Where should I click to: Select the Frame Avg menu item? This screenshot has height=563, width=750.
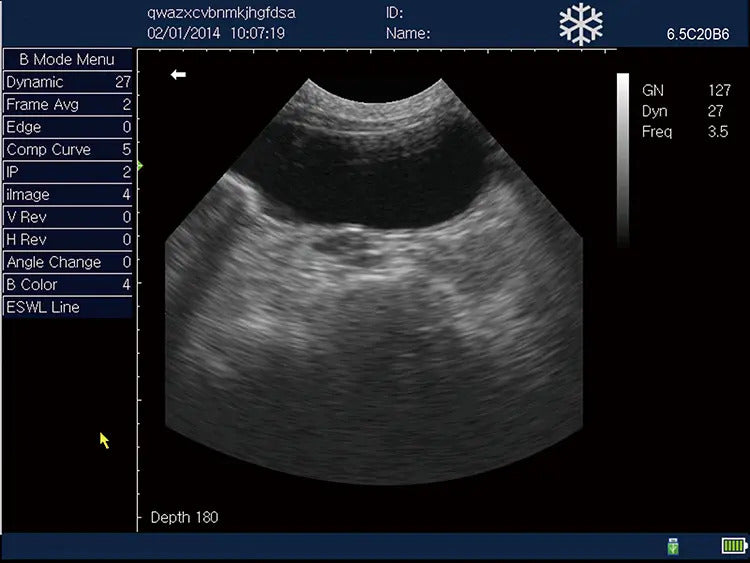coord(68,105)
